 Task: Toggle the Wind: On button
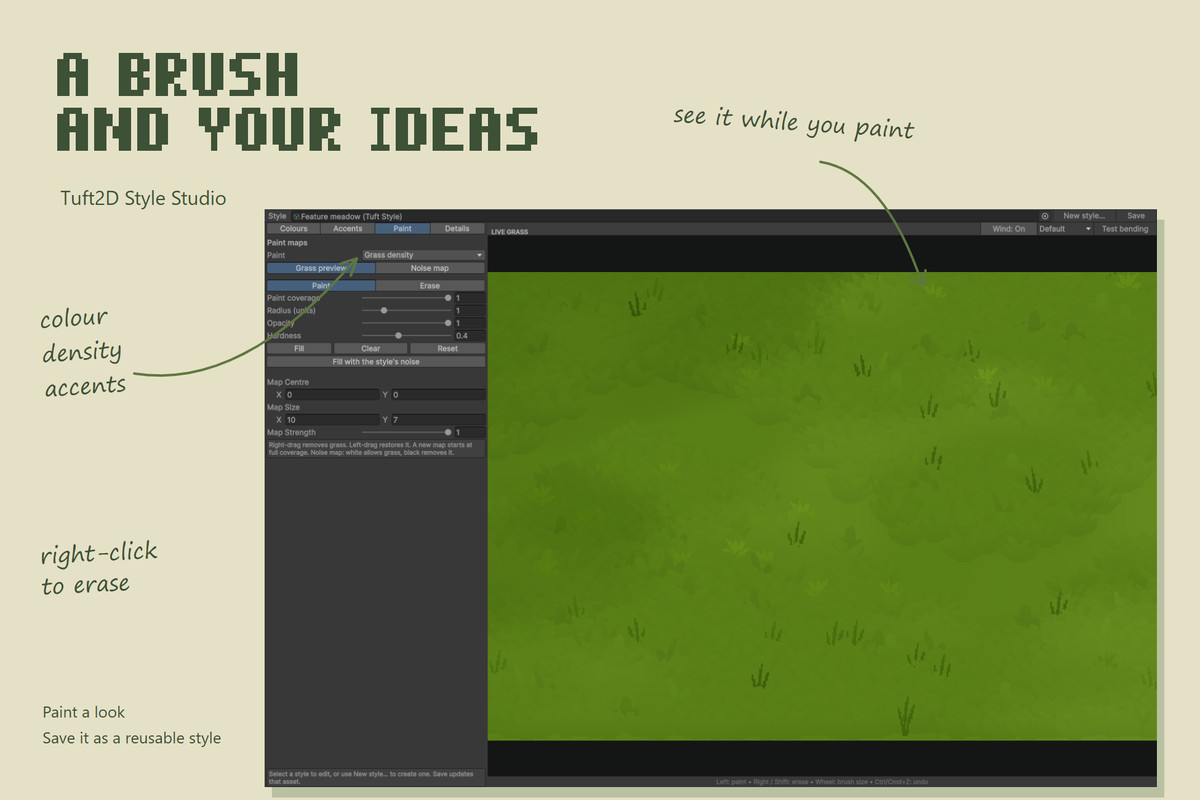click(1008, 229)
